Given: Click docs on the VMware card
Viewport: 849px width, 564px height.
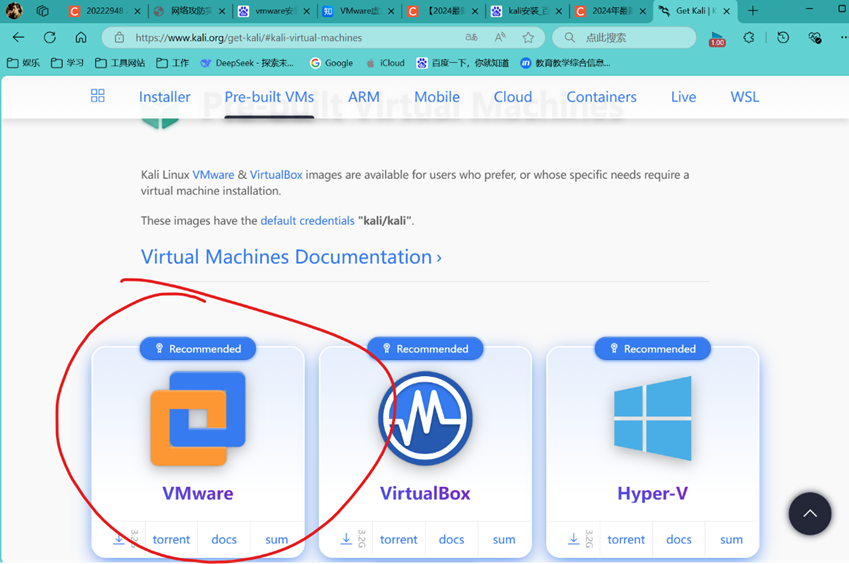Looking at the screenshot, I should point(224,539).
